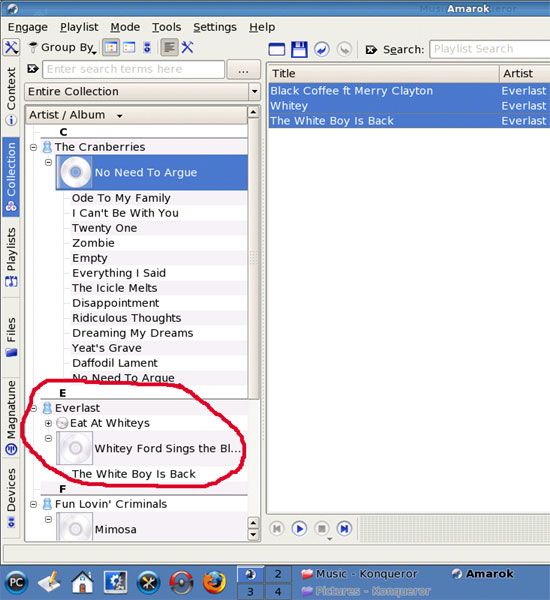Select 'The White Boy Is Back' playlist row
The image size is (550, 600).
click(x=409, y=121)
